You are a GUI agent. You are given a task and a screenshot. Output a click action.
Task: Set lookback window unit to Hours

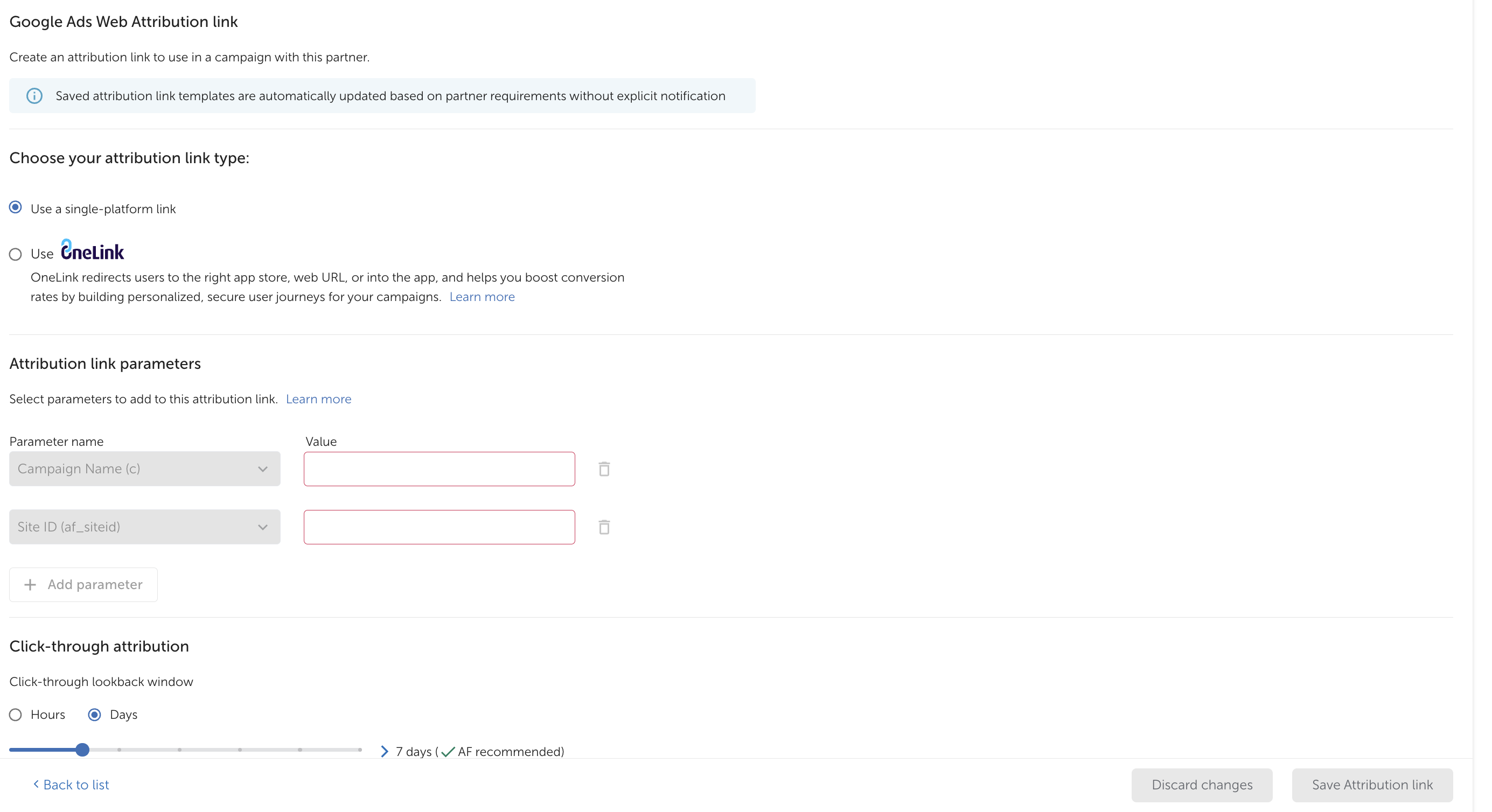[x=16, y=714]
